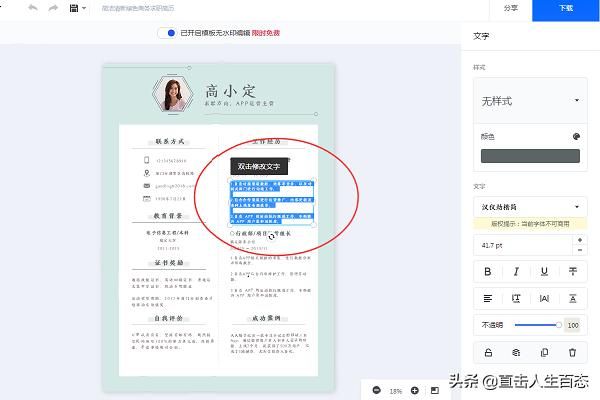Click the redo arrow icon
The height and width of the screenshot is (400, 600).
tap(53, 8)
